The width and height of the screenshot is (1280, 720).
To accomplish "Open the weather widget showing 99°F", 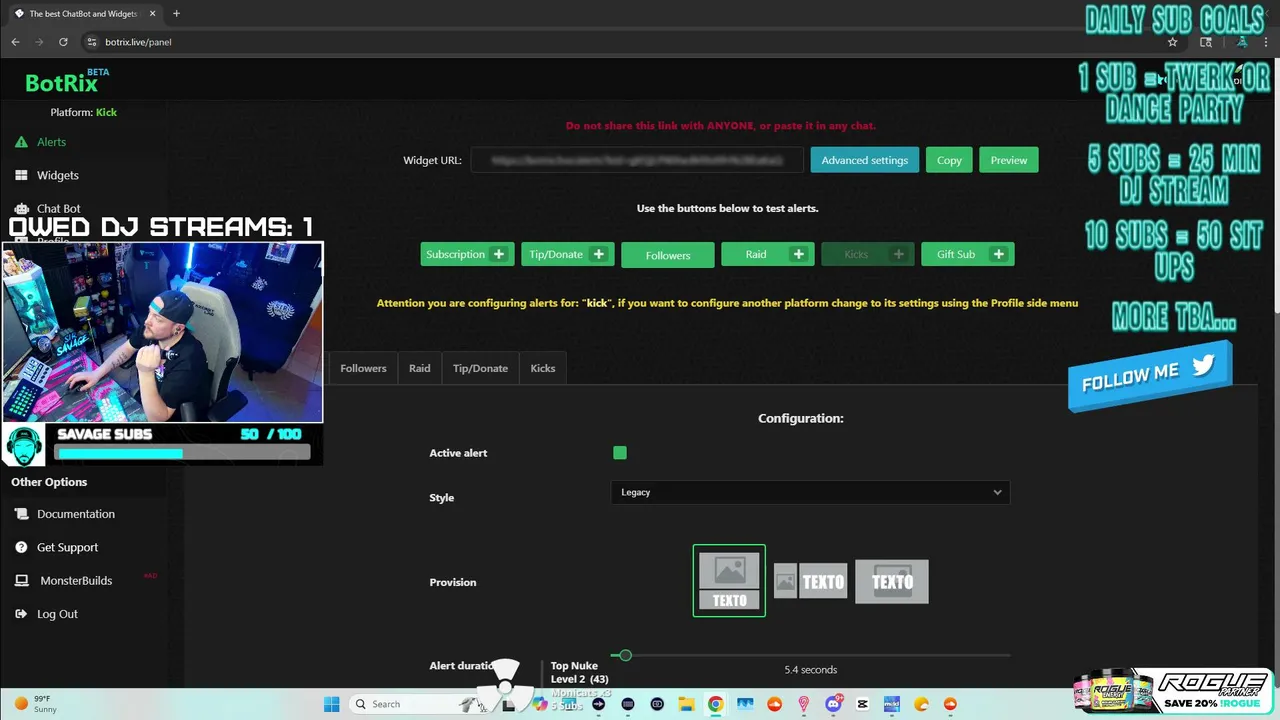I will tap(36, 704).
